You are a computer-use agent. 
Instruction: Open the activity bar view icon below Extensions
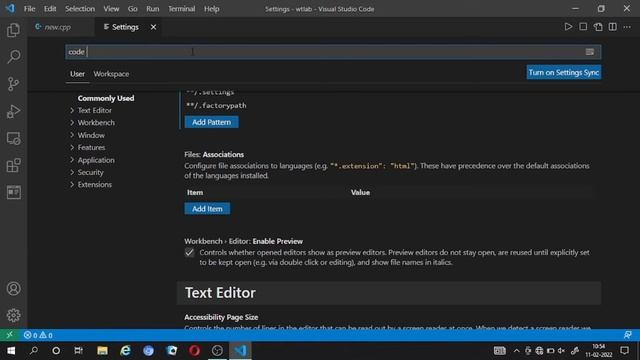pos(13,192)
